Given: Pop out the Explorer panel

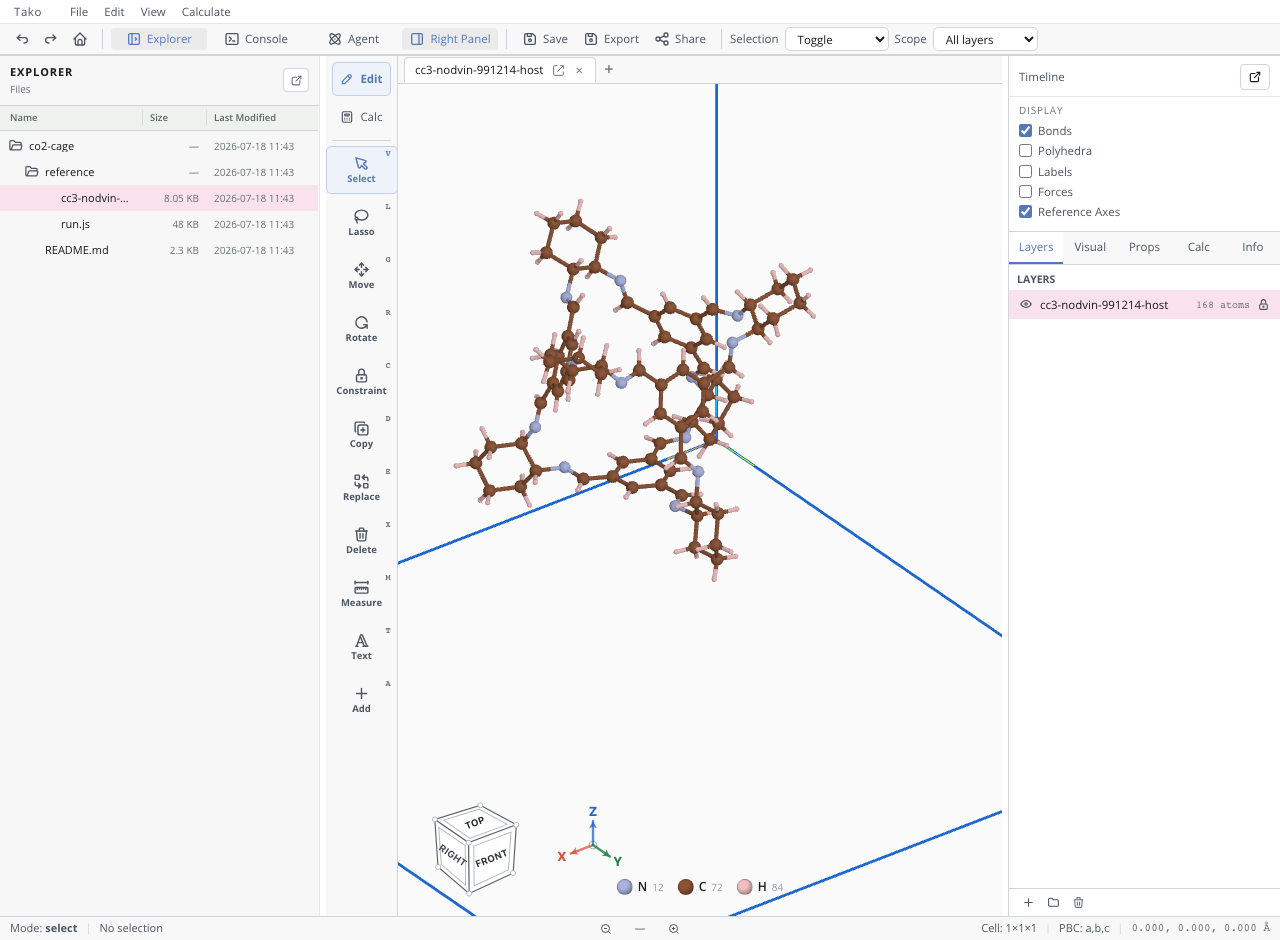Looking at the screenshot, I should [x=296, y=80].
